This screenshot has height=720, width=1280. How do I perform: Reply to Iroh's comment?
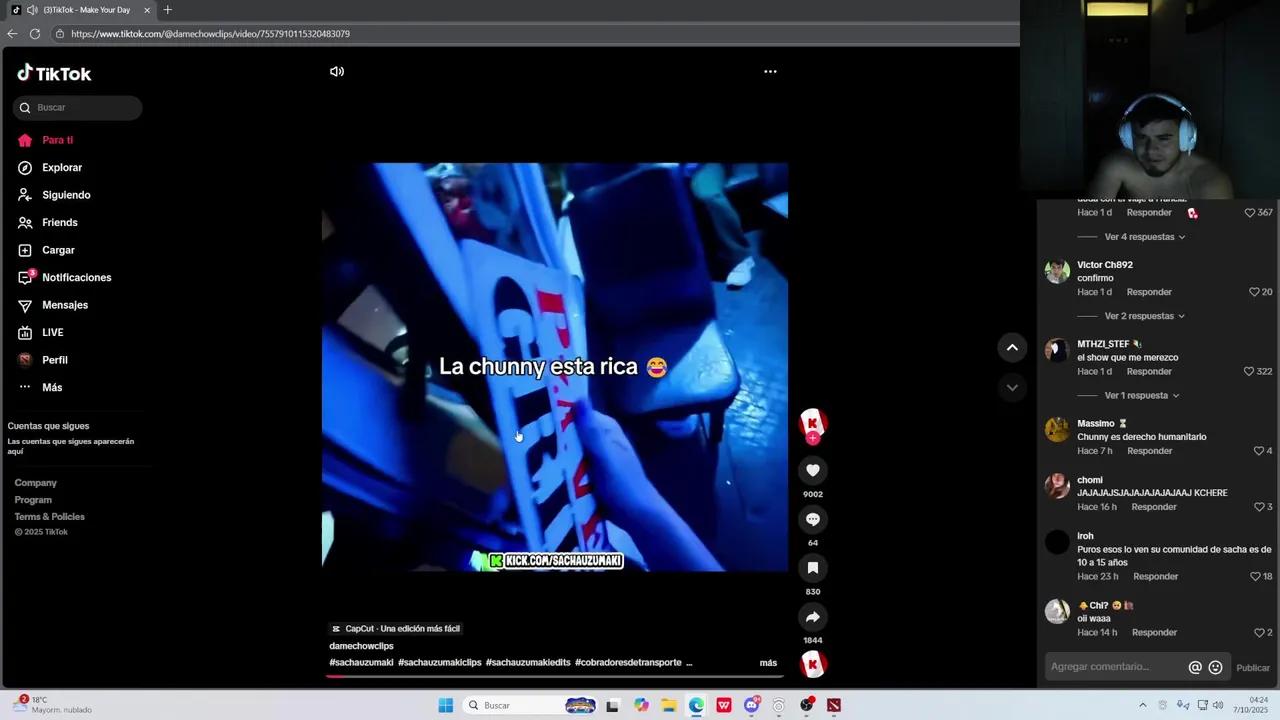pos(1156,577)
